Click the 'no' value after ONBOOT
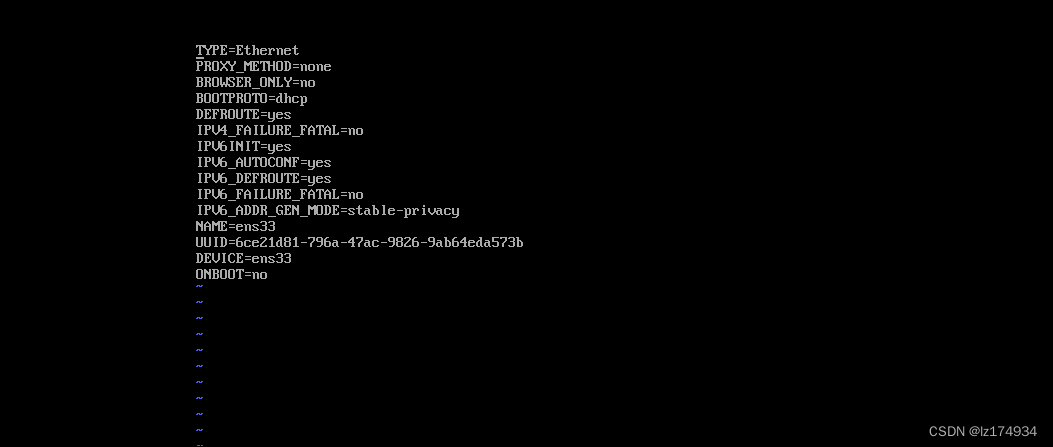Screen dimensions: 1053x447 (x=259, y=275)
